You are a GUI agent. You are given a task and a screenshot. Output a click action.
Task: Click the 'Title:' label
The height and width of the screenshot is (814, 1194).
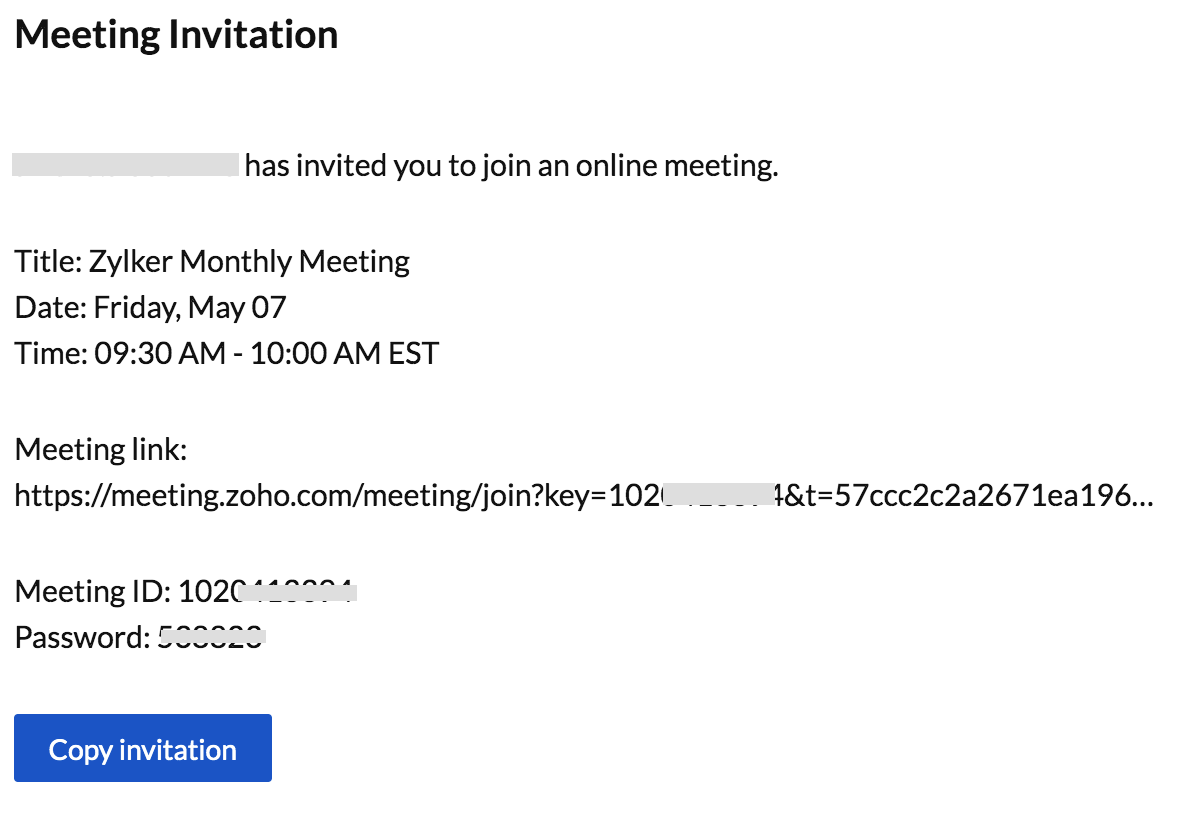48,262
